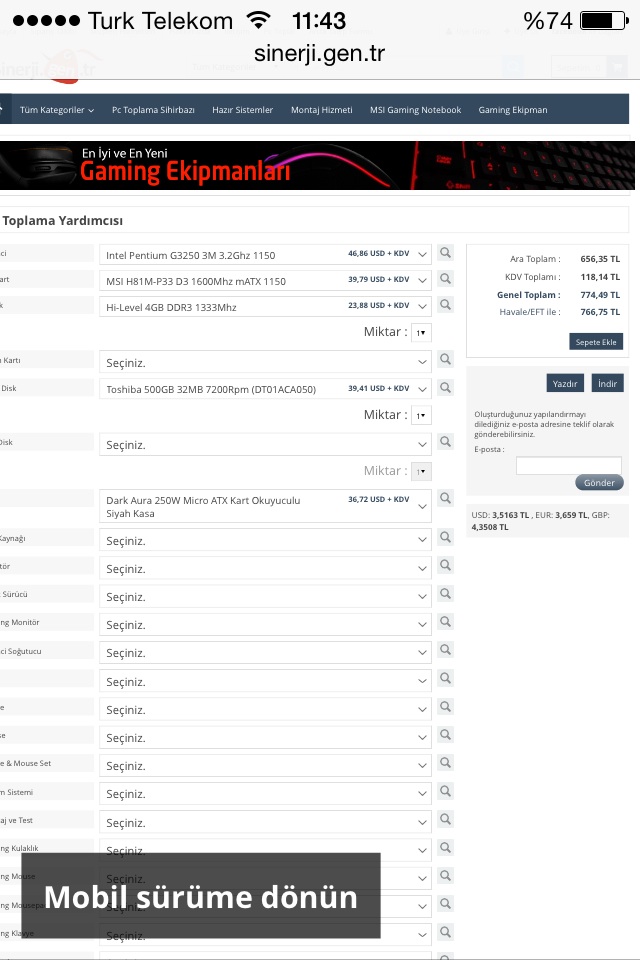Open Seçiniz dropdown in Mouse Set row
This screenshot has width=640, height=960.
[x=265, y=765]
